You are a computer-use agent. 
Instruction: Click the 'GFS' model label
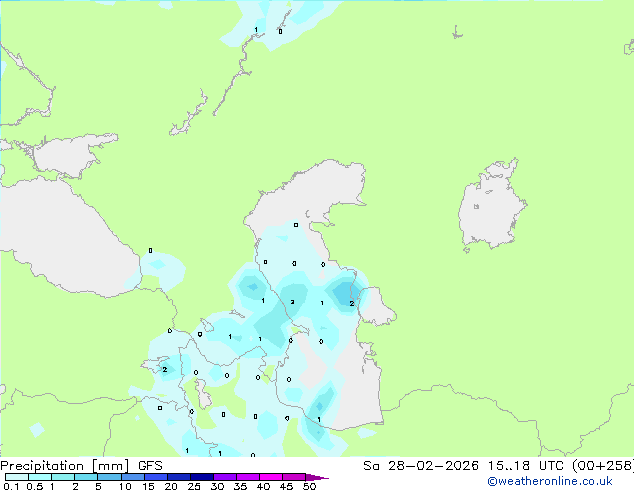click(150, 466)
